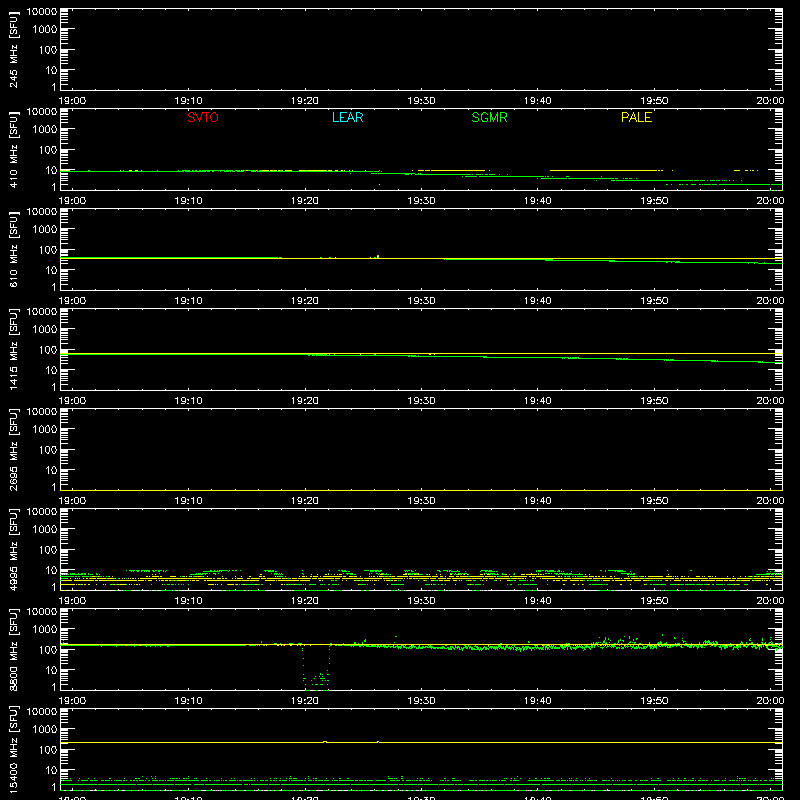Select the 4995 MHz [SFU] axis title
This screenshot has height=800, width=800.
click(13, 549)
